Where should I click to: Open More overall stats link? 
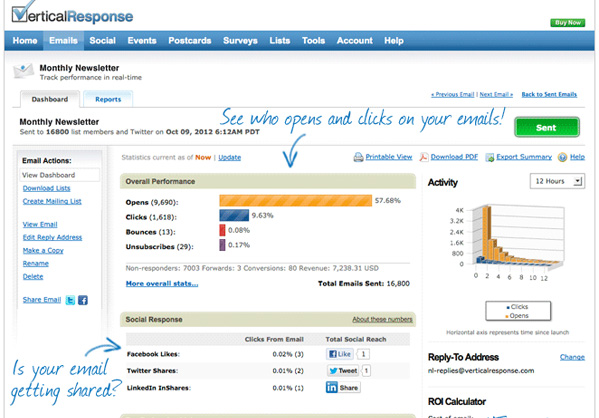pyautogui.click(x=162, y=284)
